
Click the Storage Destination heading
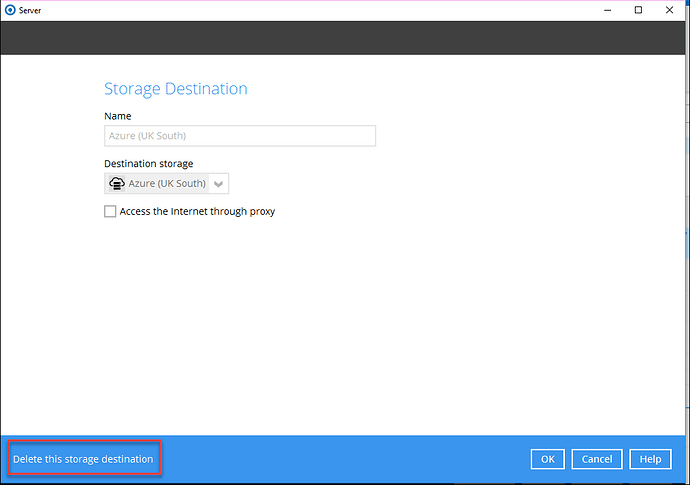click(175, 89)
